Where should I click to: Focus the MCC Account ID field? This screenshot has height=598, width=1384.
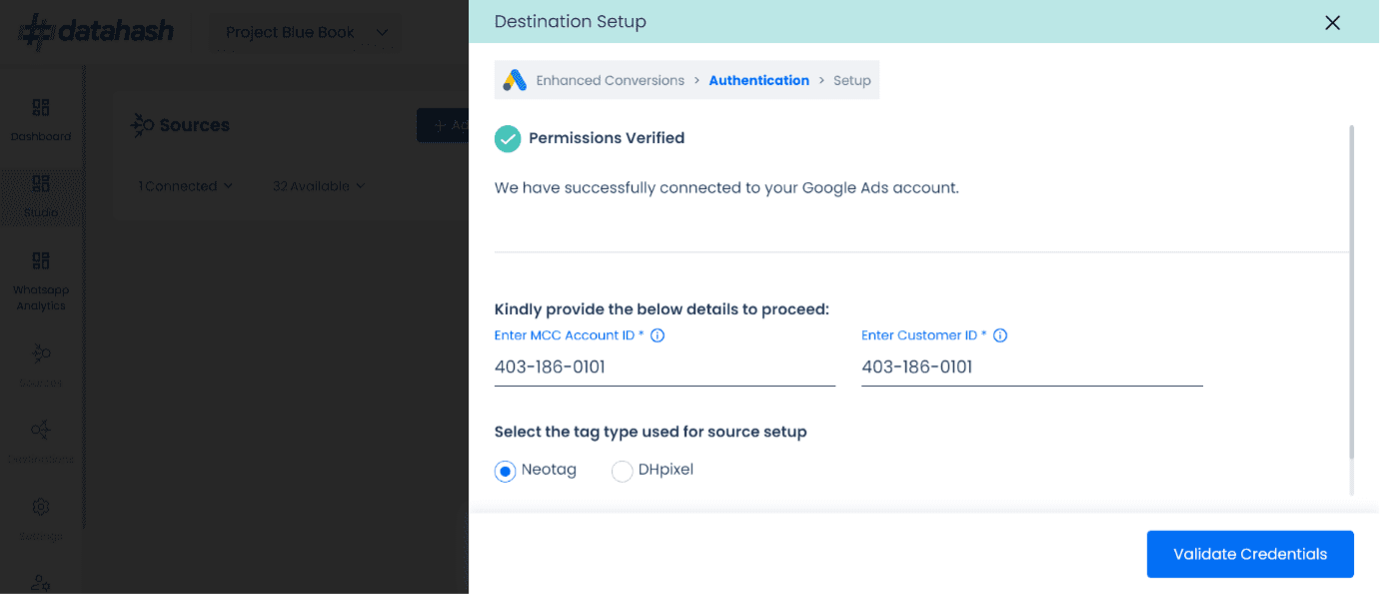tap(665, 368)
